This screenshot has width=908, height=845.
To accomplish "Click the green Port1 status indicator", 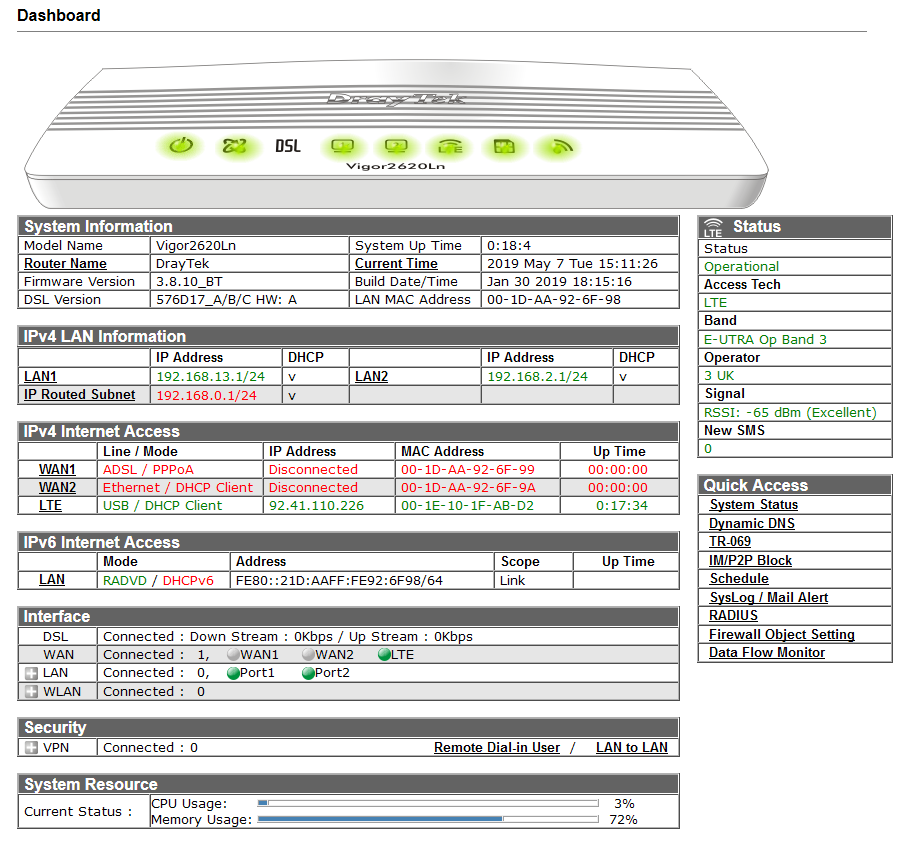I will coord(233,673).
